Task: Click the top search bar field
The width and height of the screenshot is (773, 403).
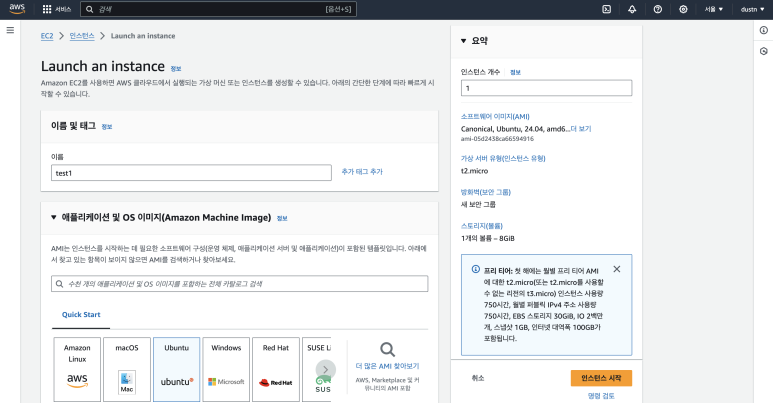Action: [x=218, y=9]
